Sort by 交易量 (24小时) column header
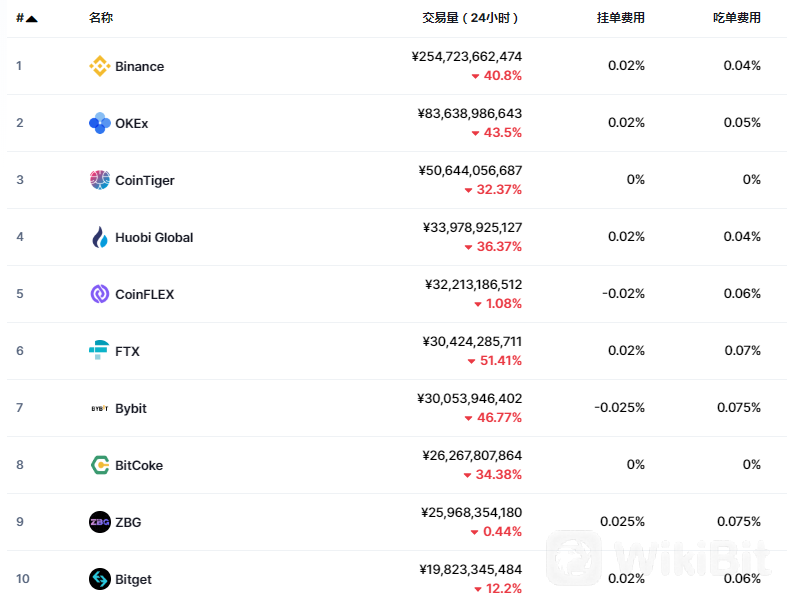 (470, 18)
